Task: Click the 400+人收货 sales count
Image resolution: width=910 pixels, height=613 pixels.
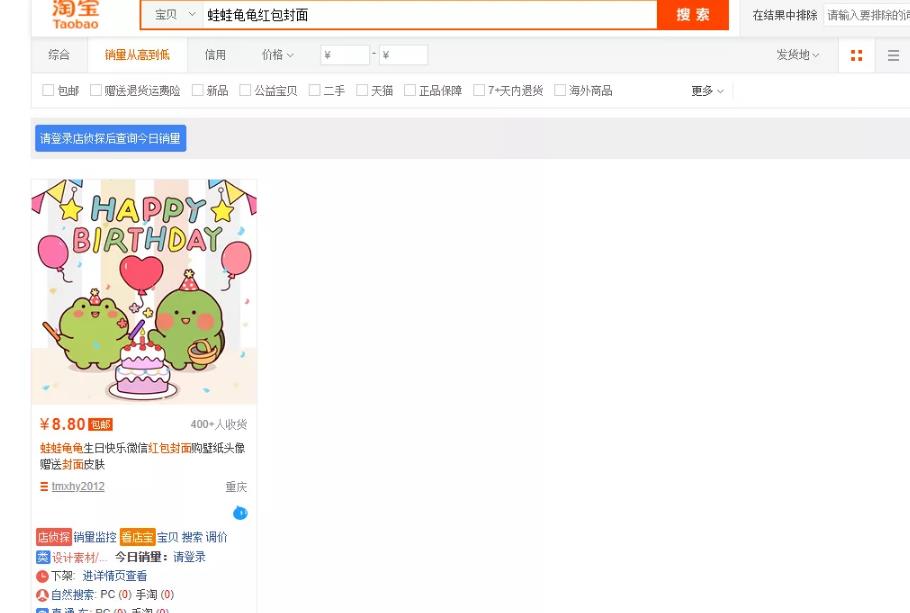Action: (219, 424)
